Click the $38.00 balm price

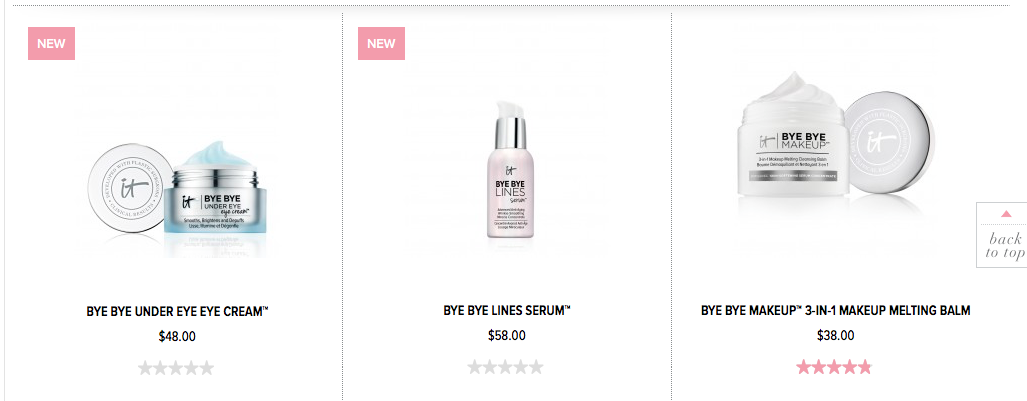pyautogui.click(x=835, y=337)
